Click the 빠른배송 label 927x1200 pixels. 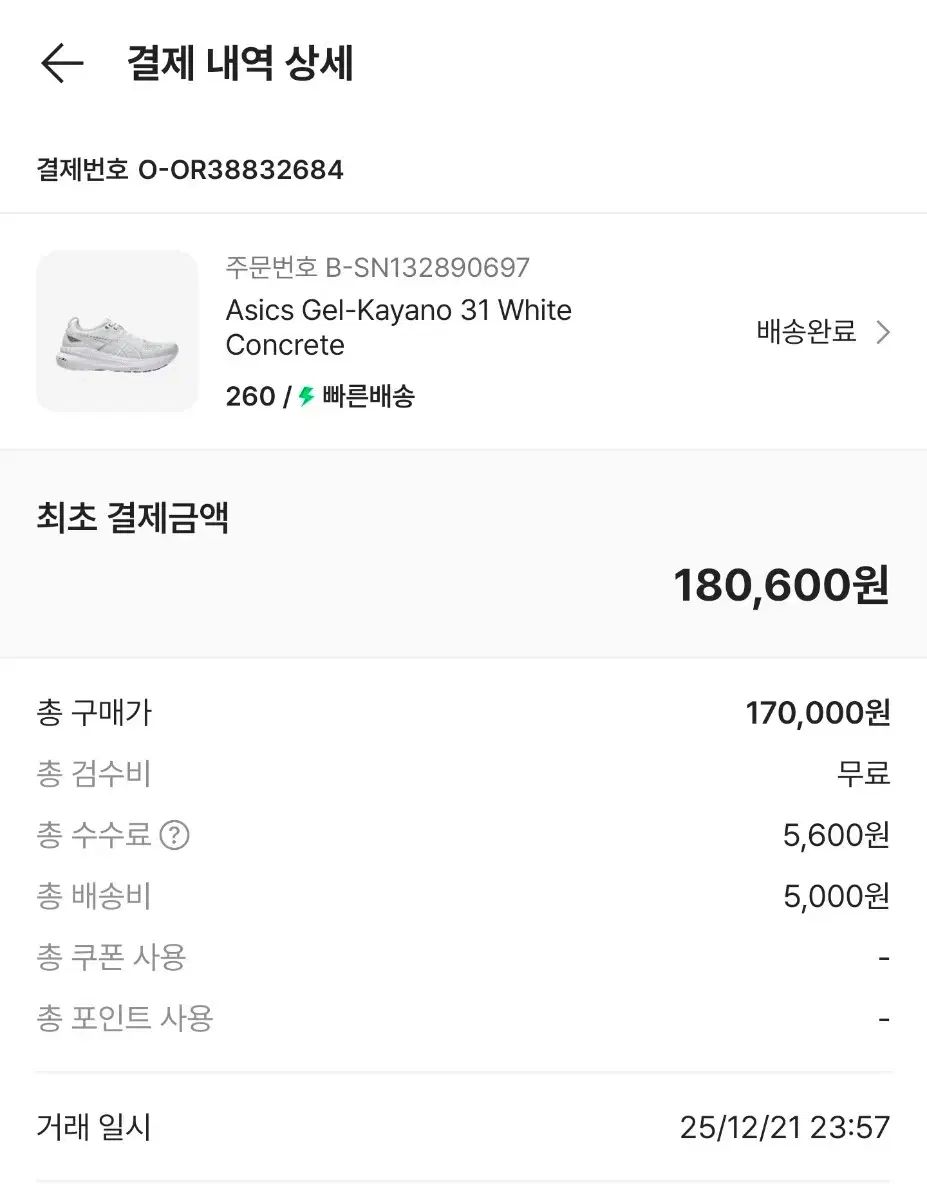click(368, 397)
